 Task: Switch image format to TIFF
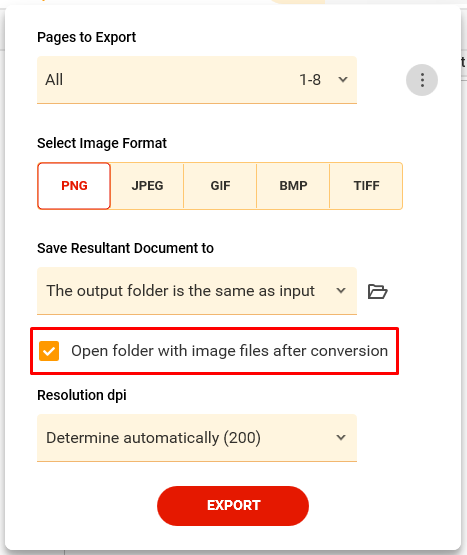(366, 186)
